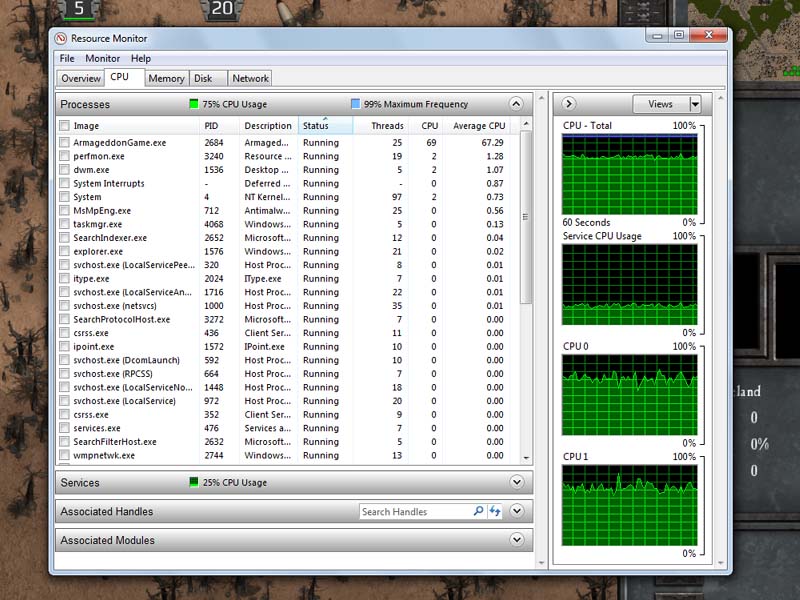Switch to the Overview tab
800x600 pixels.
81,79
